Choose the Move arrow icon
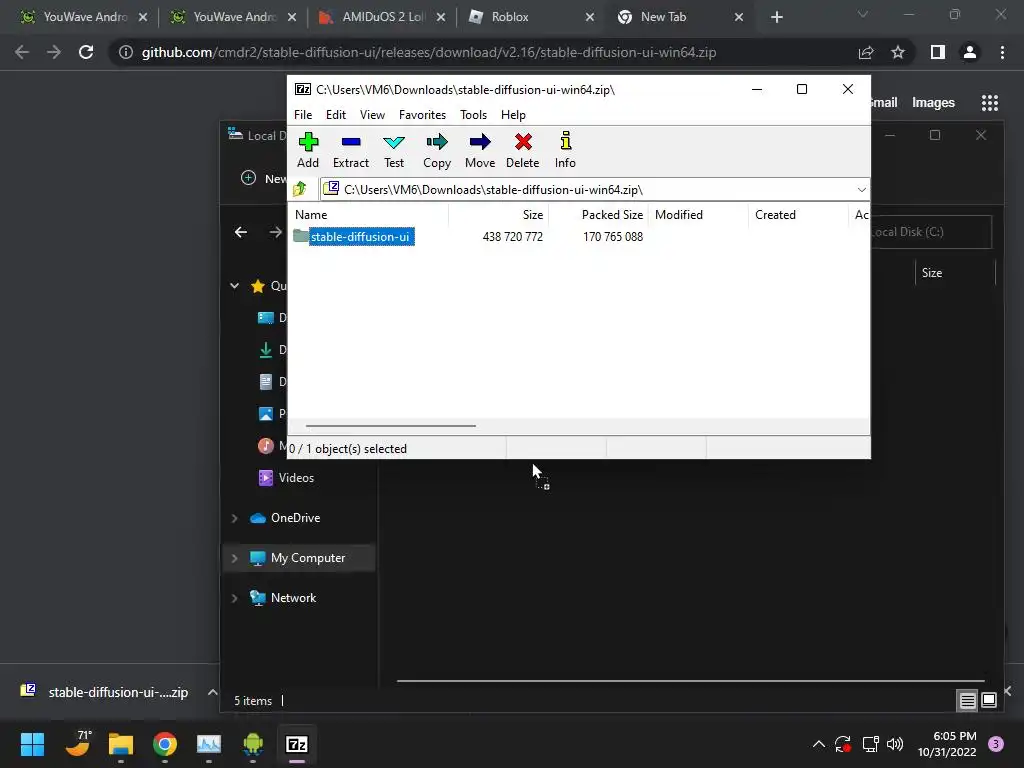1024x768 pixels. [x=480, y=150]
